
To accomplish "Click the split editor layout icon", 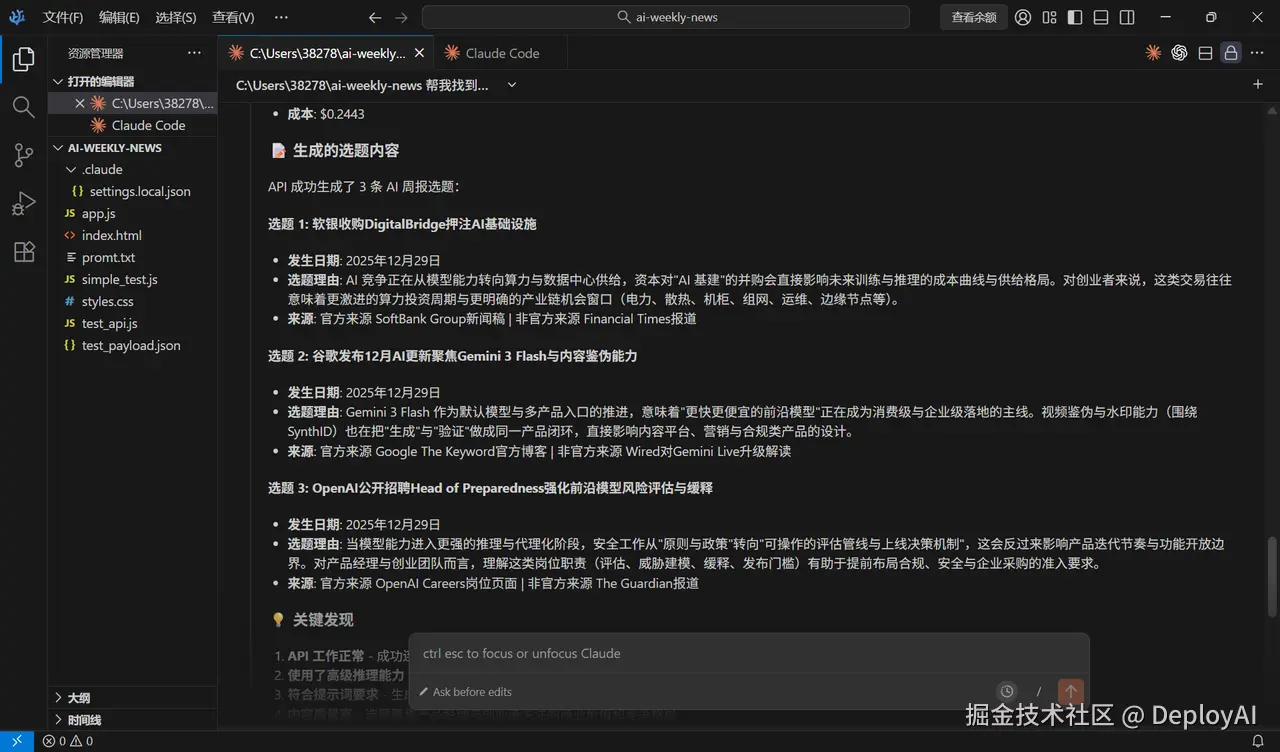I will tap(1205, 53).
